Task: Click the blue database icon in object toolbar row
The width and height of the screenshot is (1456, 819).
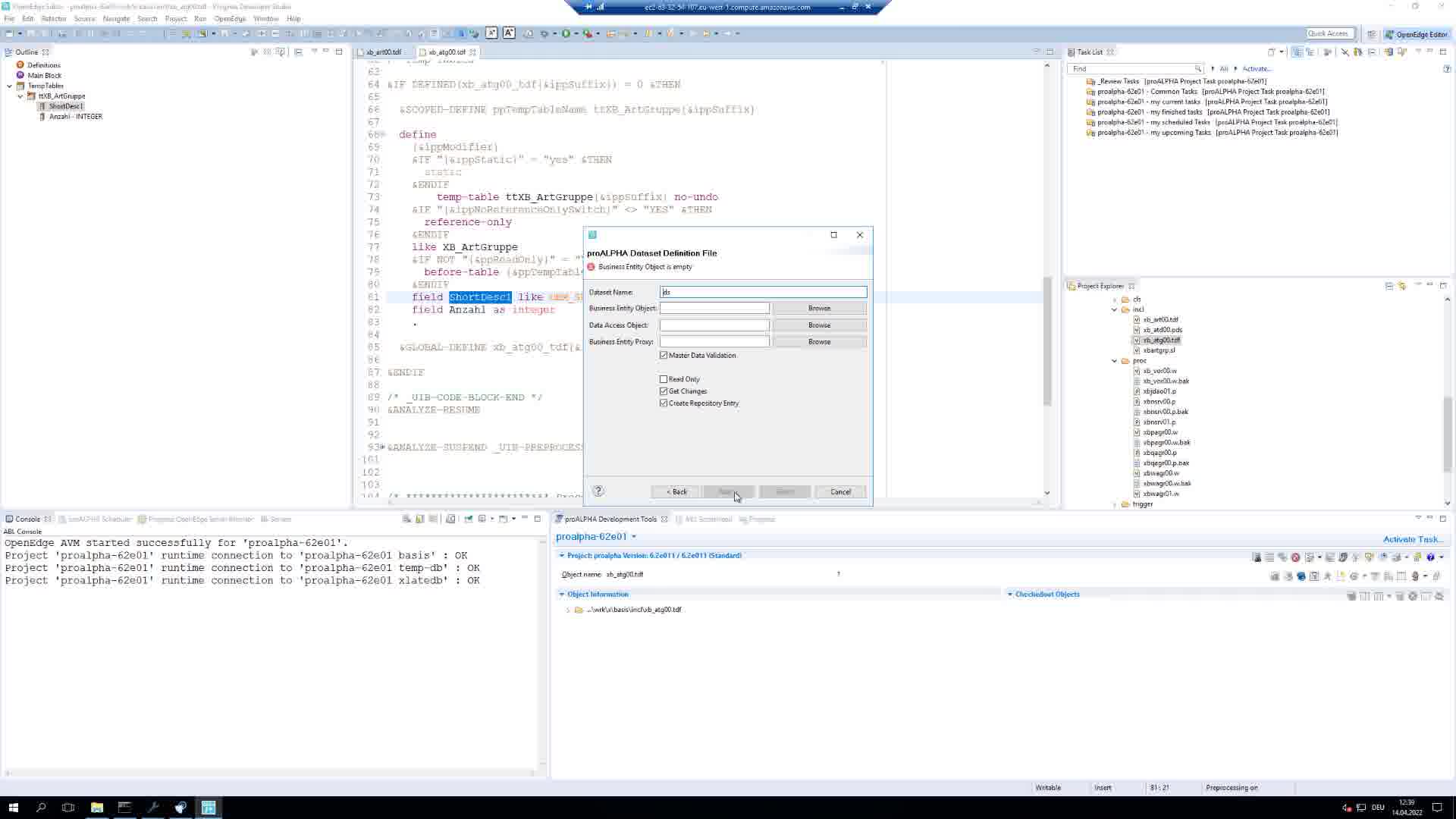Action: tap(1301, 576)
